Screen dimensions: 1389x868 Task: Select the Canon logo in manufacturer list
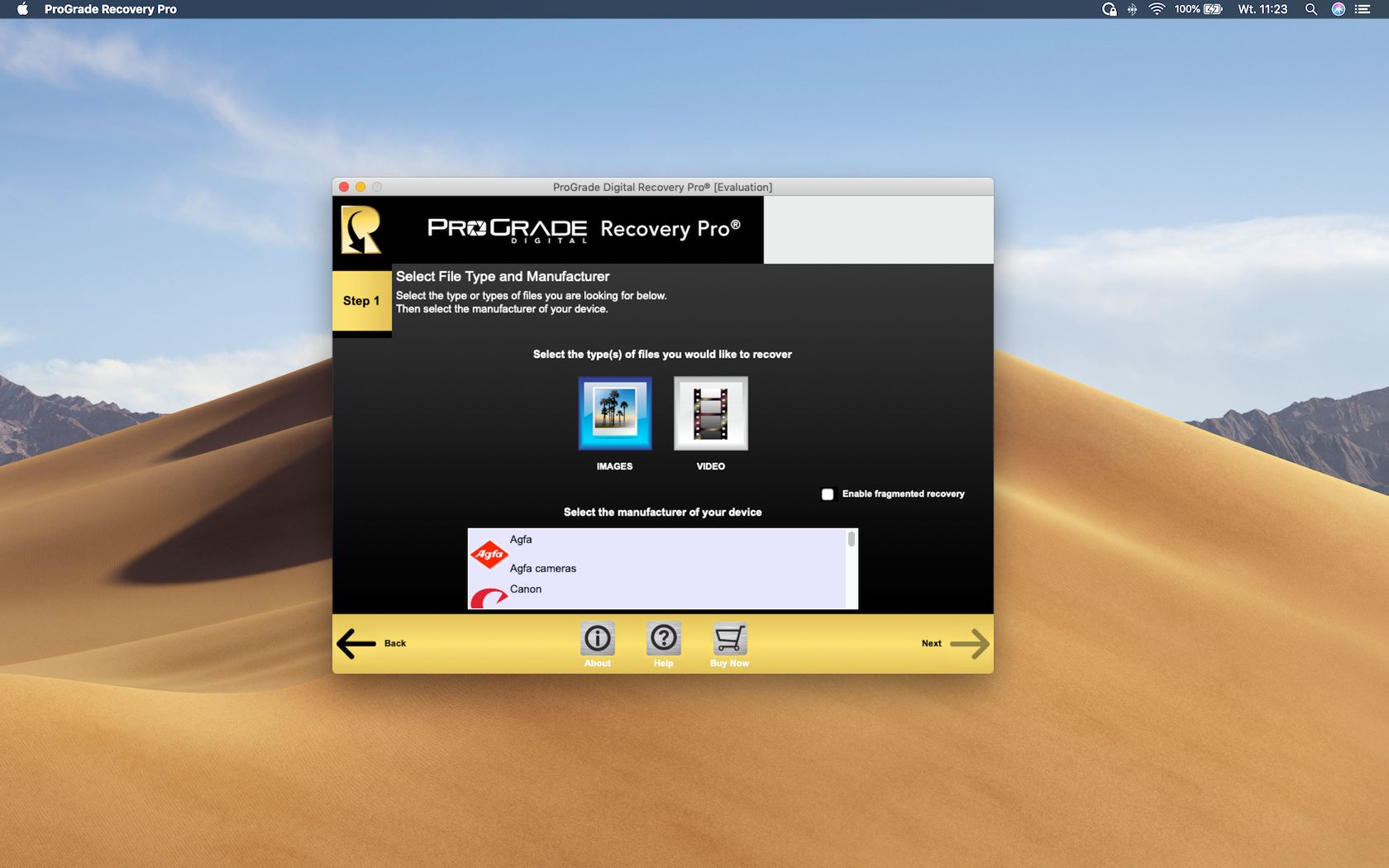[x=489, y=598]
